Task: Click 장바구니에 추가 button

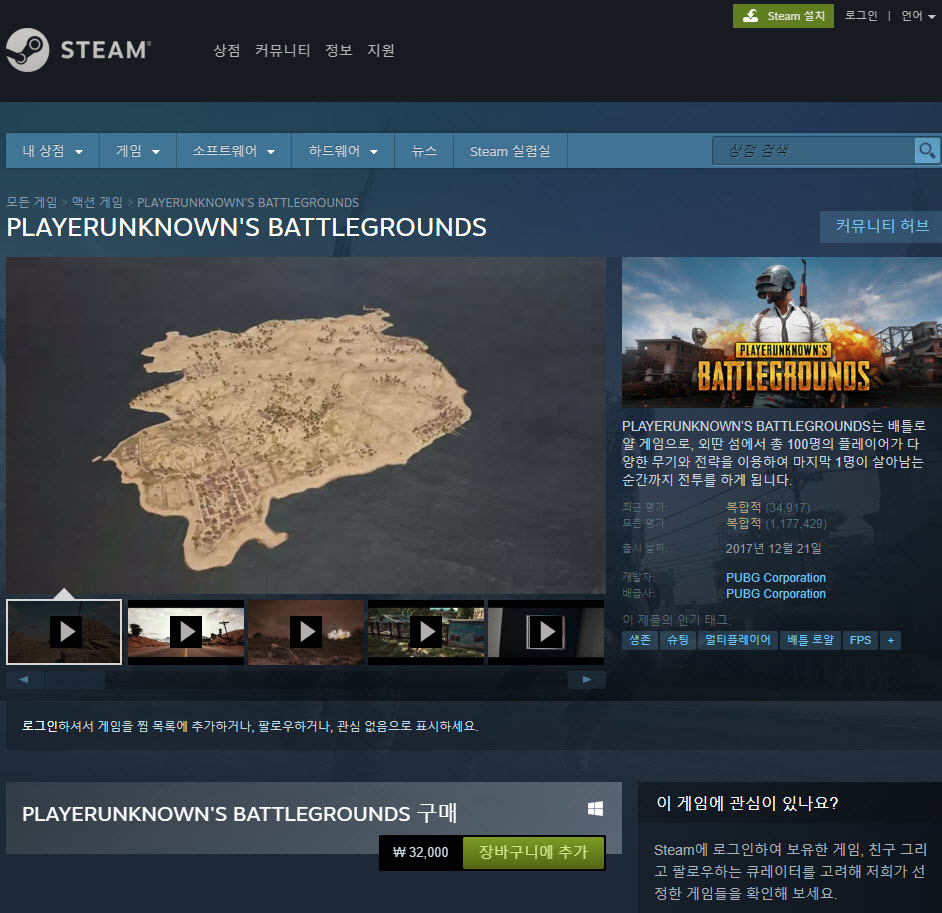Action: coord(533,852)
